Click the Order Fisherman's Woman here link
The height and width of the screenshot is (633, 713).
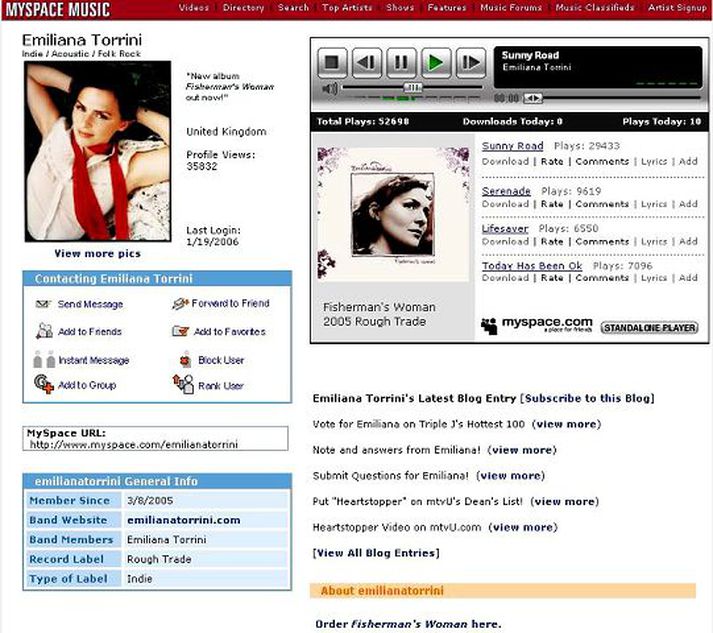(x=408, y=624)
